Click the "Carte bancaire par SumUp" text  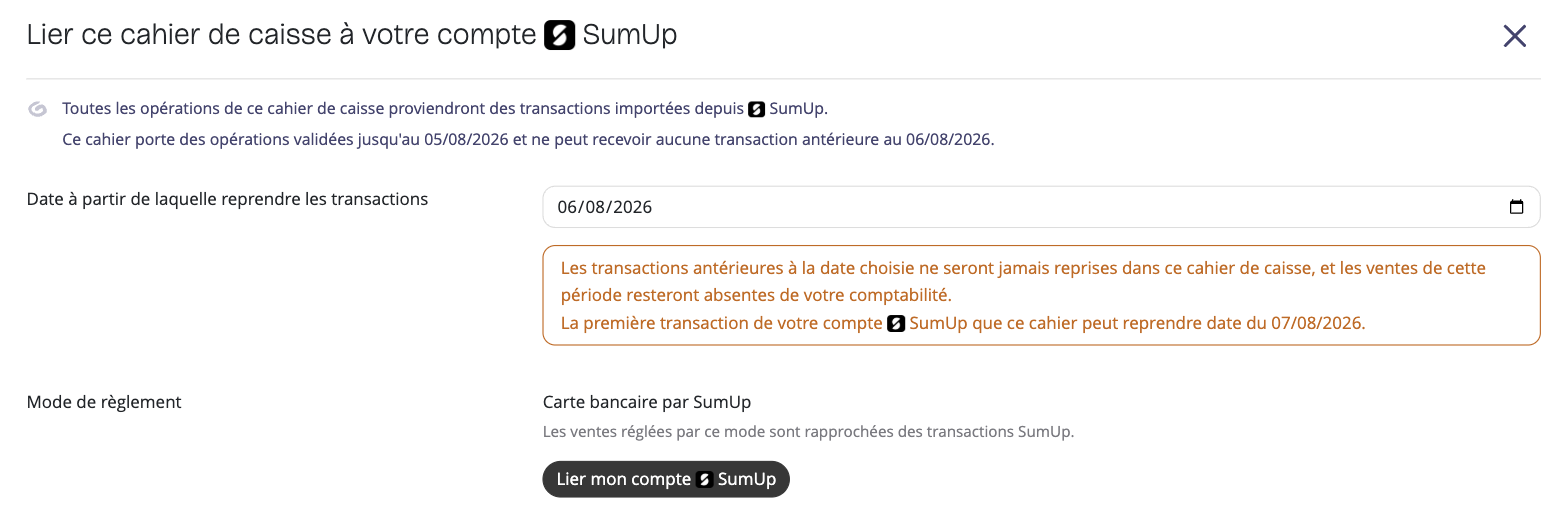pyautogui.click(x=647, y=402)
